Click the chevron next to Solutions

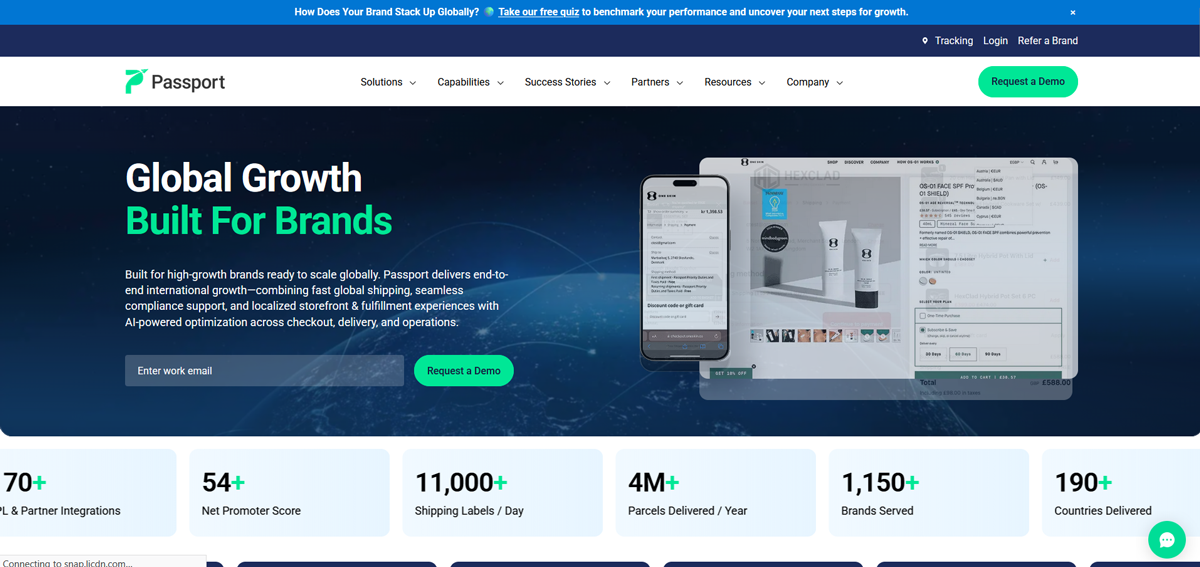click(x=412, y=83)
